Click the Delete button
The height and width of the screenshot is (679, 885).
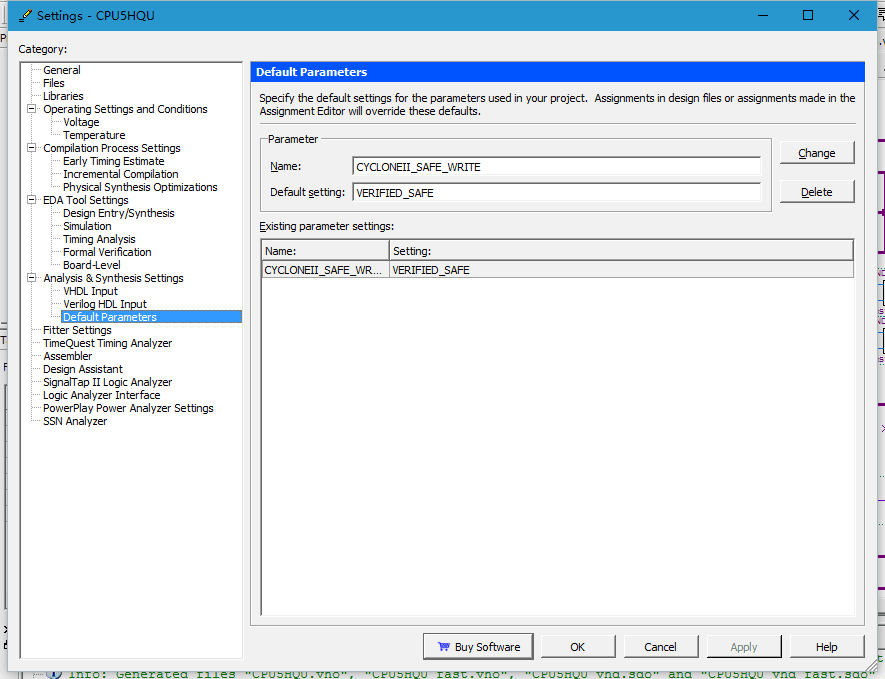pos(817,192)
